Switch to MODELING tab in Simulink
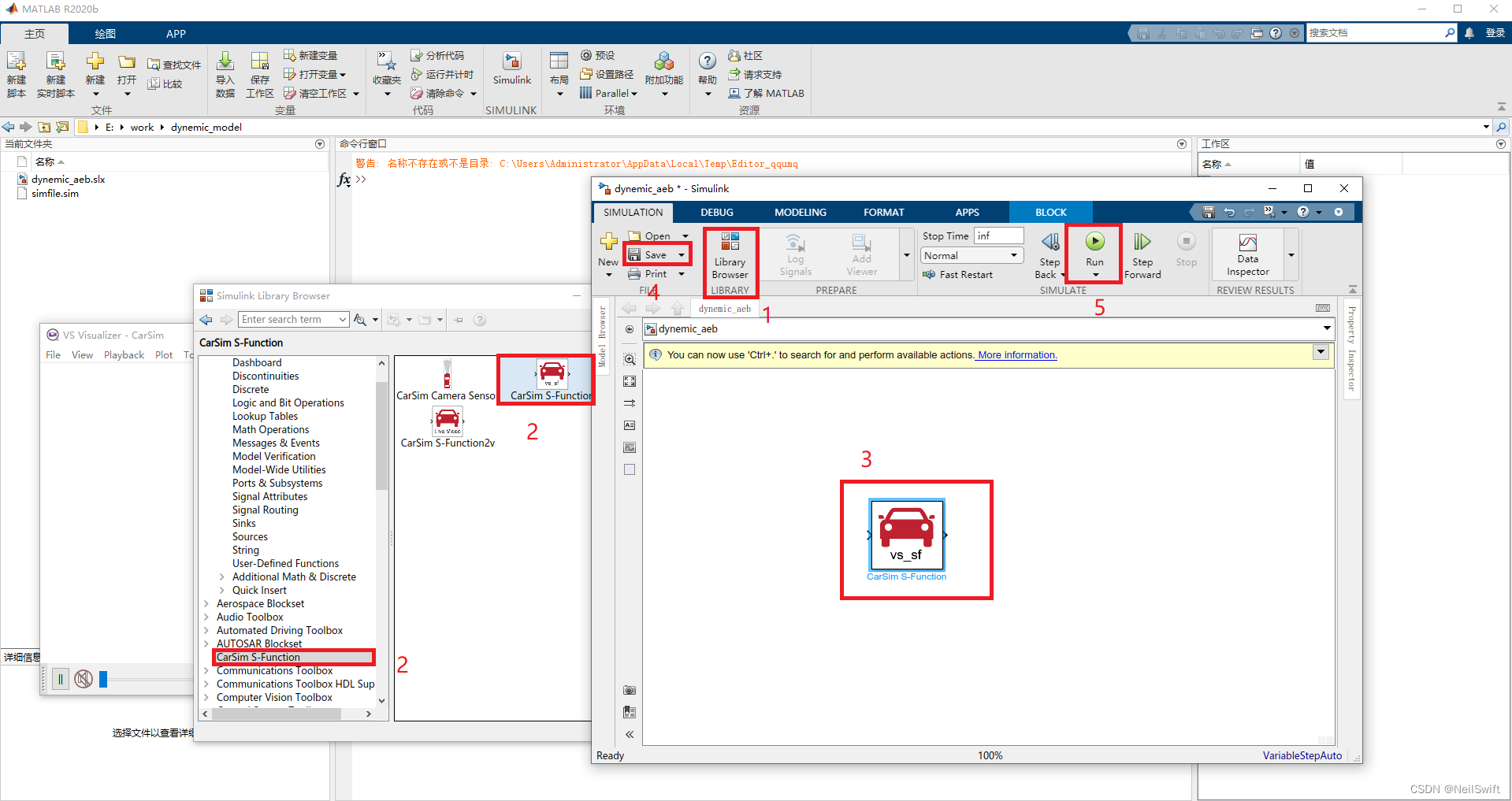Screen dimensions: 1512x801 click(x=801, y=213)
